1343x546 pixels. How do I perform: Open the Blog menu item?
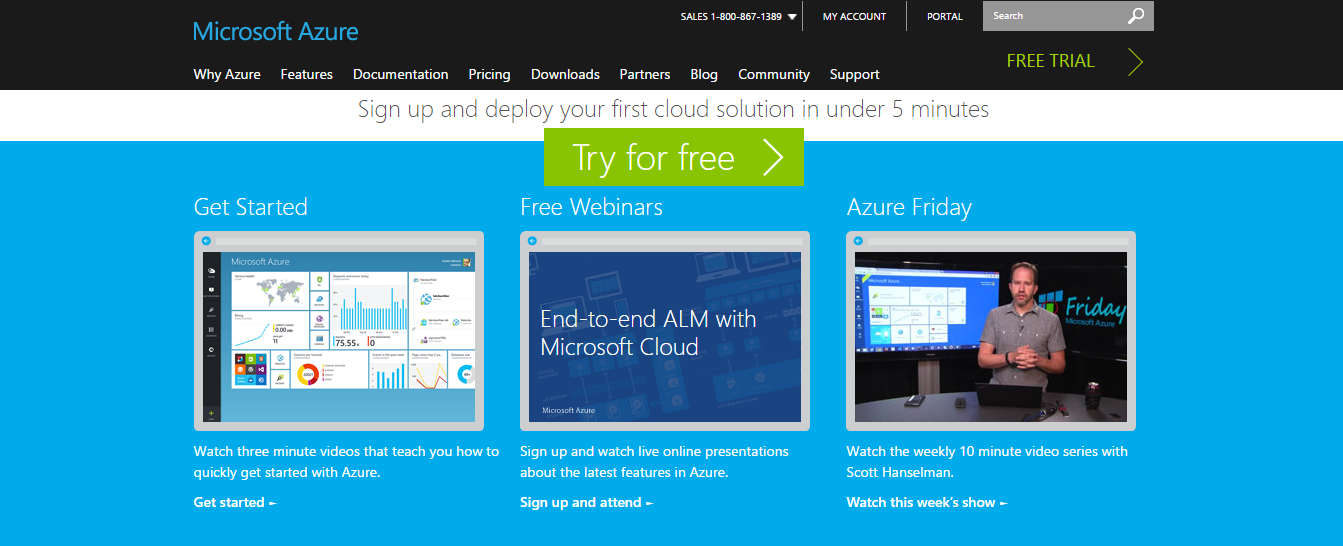click(704, 74)
